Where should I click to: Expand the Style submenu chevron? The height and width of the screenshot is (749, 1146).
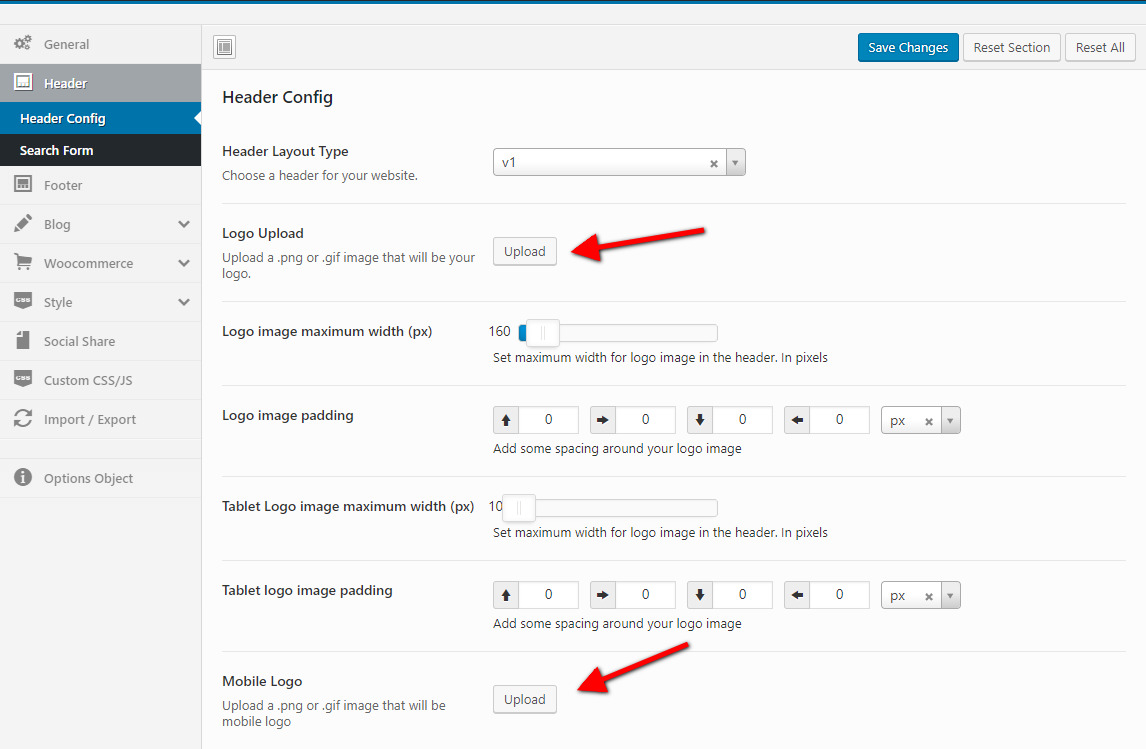point(184,302)
